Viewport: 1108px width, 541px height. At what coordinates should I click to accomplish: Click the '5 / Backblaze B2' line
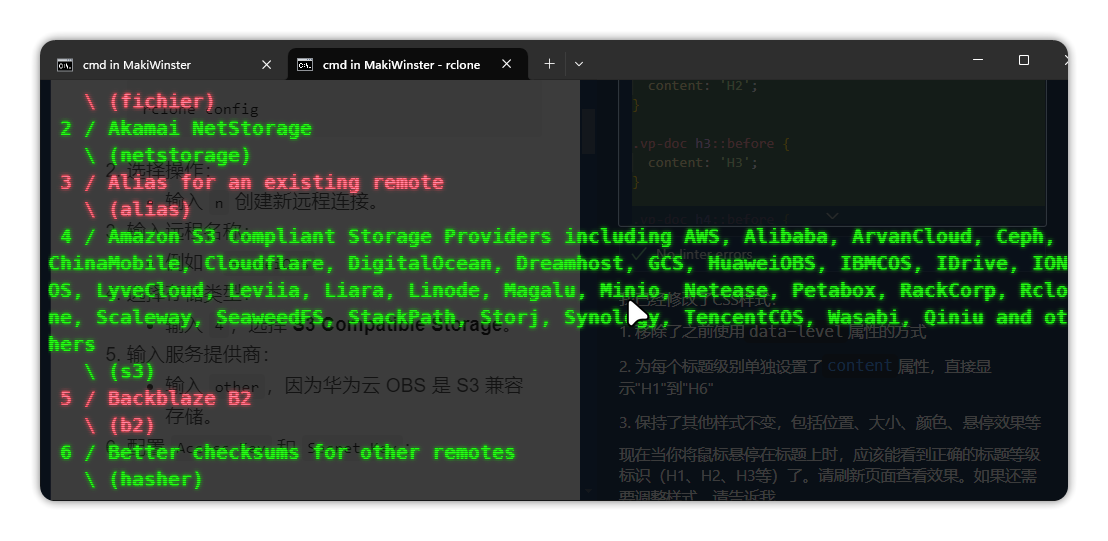156,398
